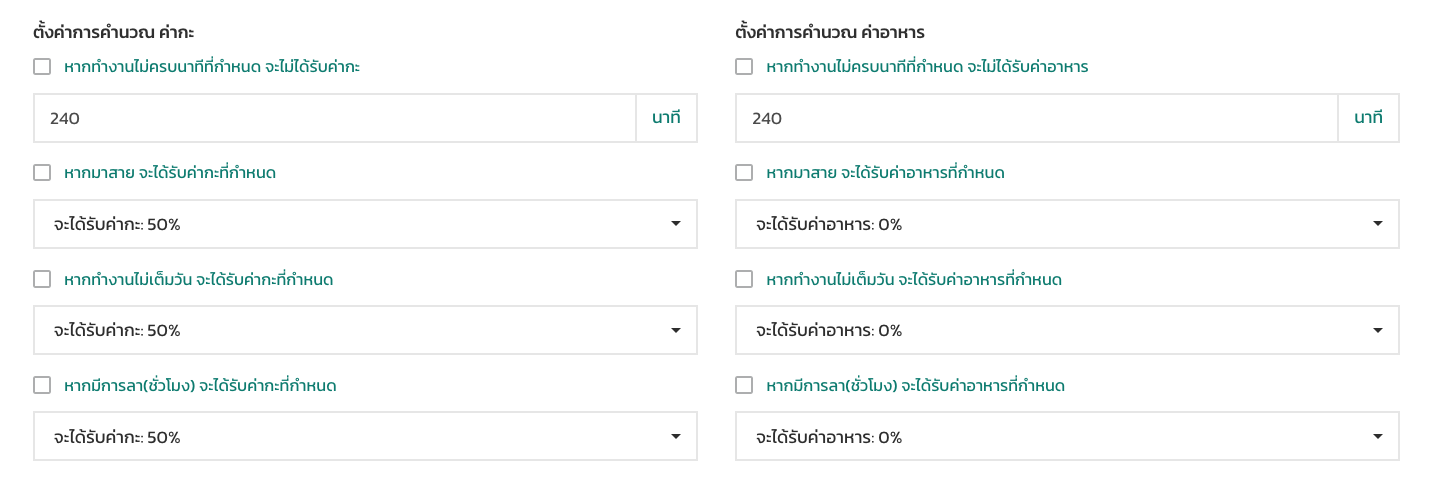1431x481 pixels.
Task: Expand incomplete-day meal allowance 0% dropdown
Action: 1067,330
